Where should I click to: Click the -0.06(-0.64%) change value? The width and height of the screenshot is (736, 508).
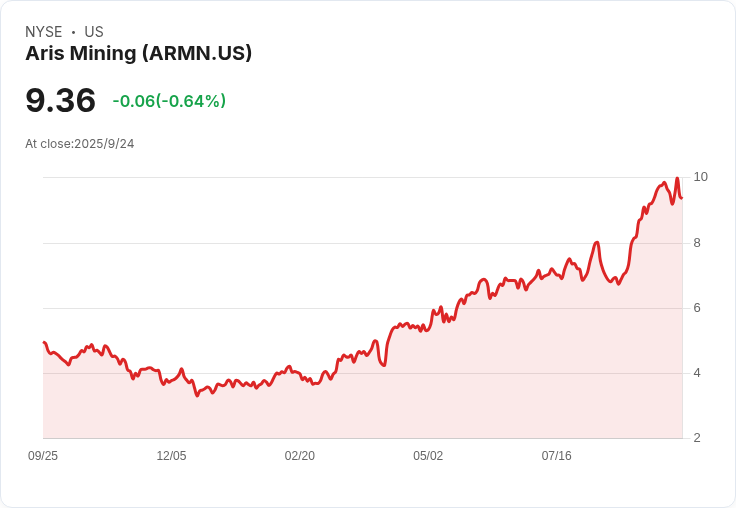169,101
